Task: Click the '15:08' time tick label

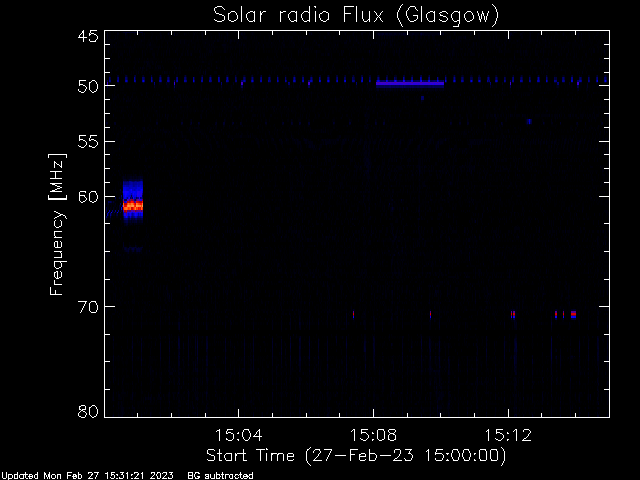Action: pyautogui.click(x=373, y=435)
